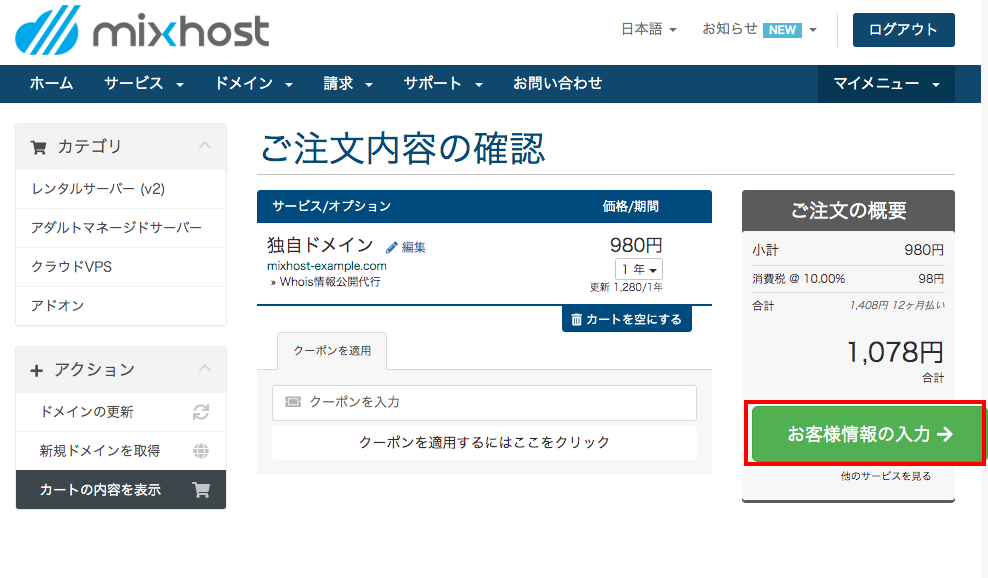
Task: Open the サポート menu dropdown
Action: (x=443, y=83)
